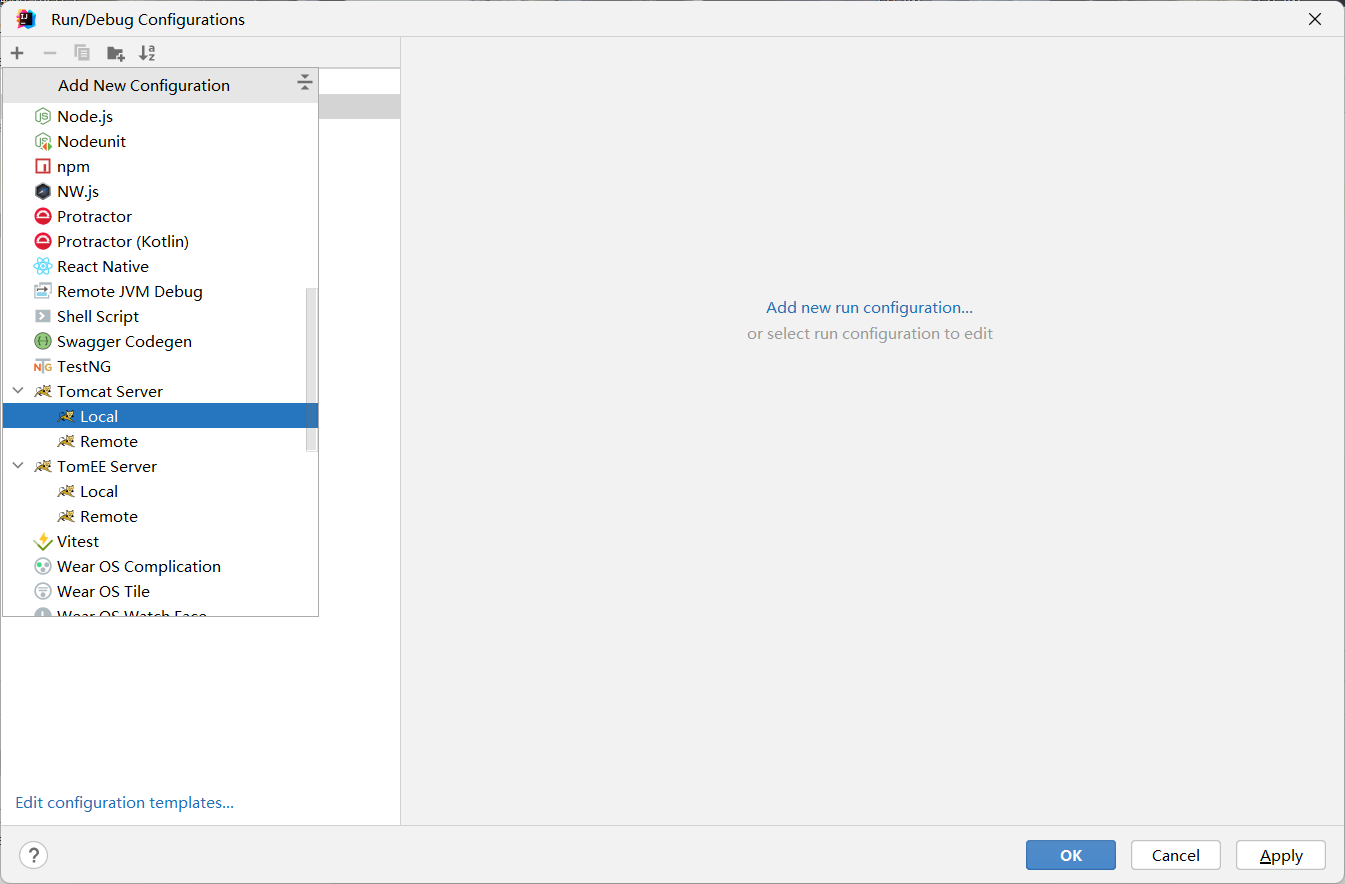1345x884 pixels.
Task: Click the IntelliJ logo in title bar
Action: [x=26, y=19]
